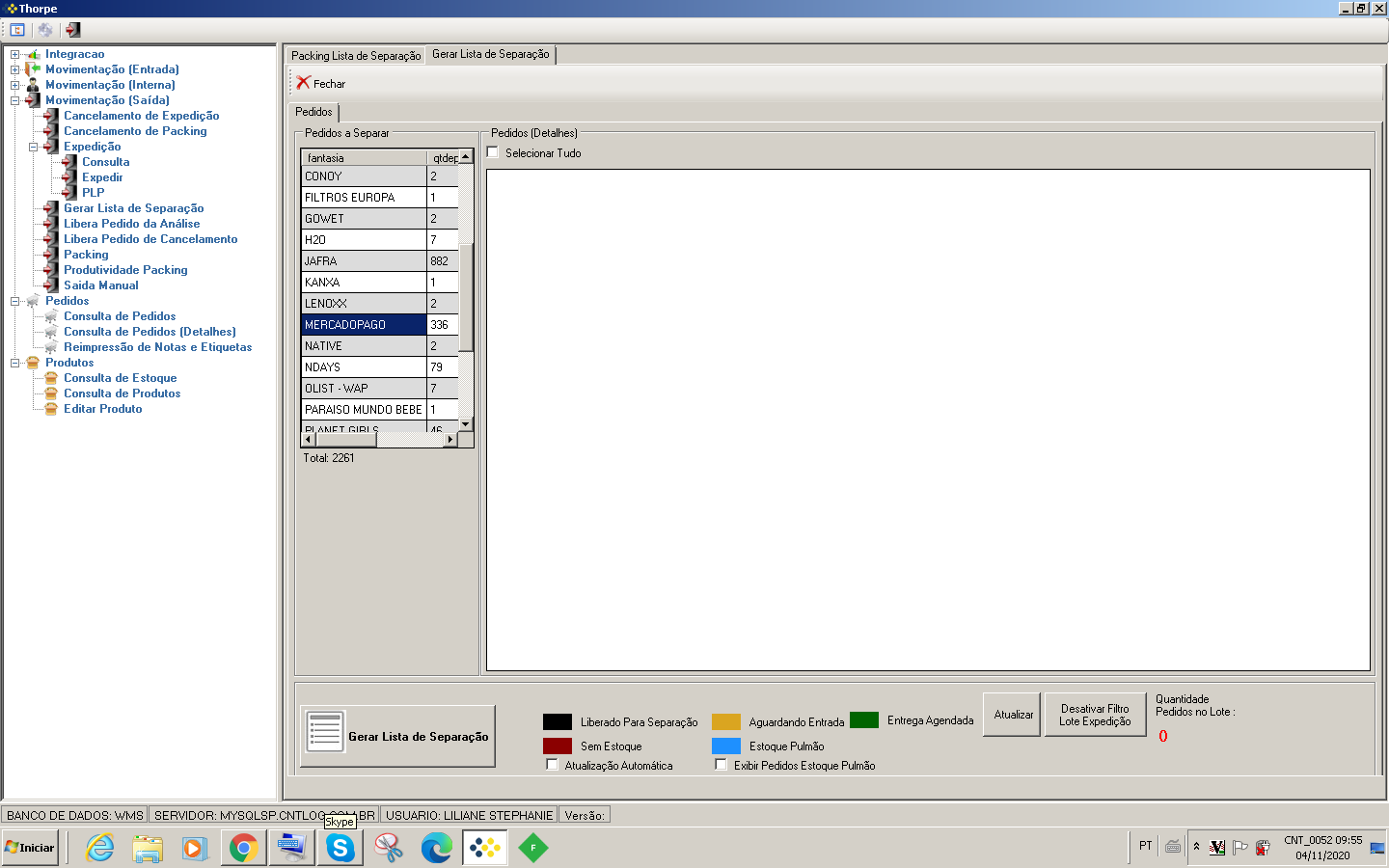The image size is (1389, 868).
Task: Click the Thorpe dots app taskbar icon
Action: (484, 848)
